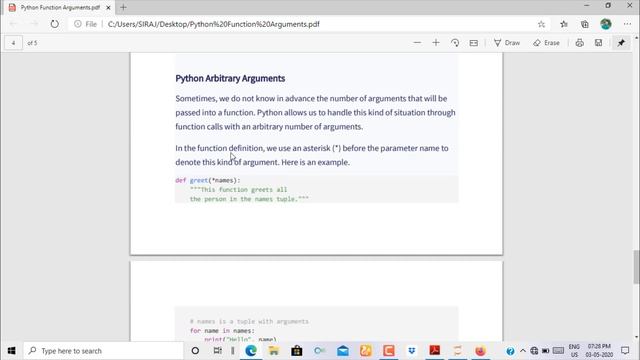Add this page to favorites
This screenshot has width=640, height=360.
[x=541, y=24]
